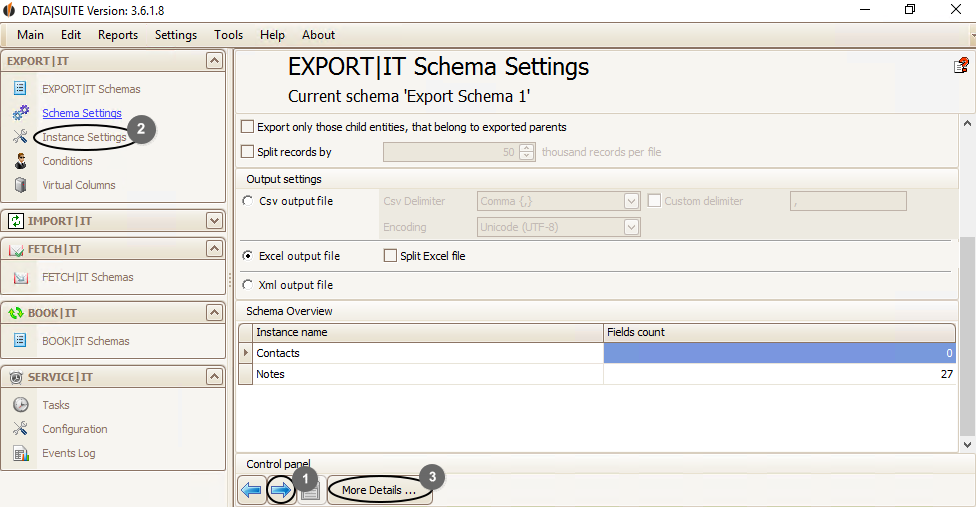This screenshot has height=507, width=976.
Task: Collapse the SERVICE|IT panel
Action: point(214,377)
